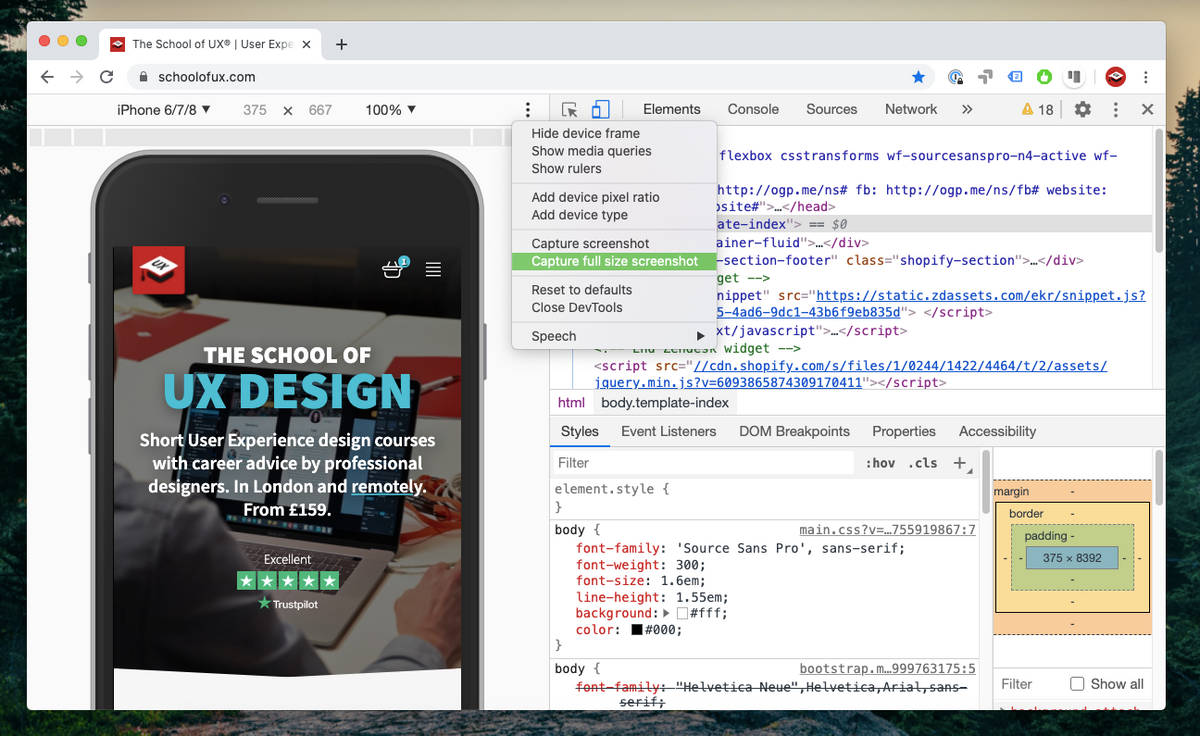Go back to previous page
This screenshot has width=1200, height=736.
coord(47,77)
